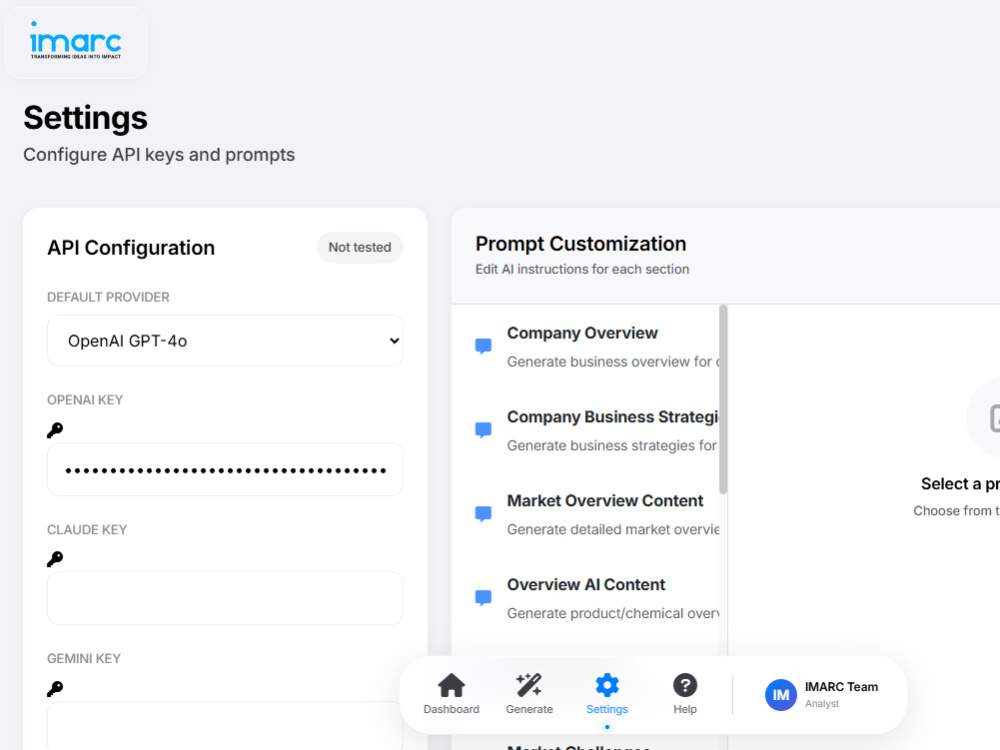This screenshot has height=750, width=1000.
Task: Click the Prompt Customization heading
Action: click(581, 244)
